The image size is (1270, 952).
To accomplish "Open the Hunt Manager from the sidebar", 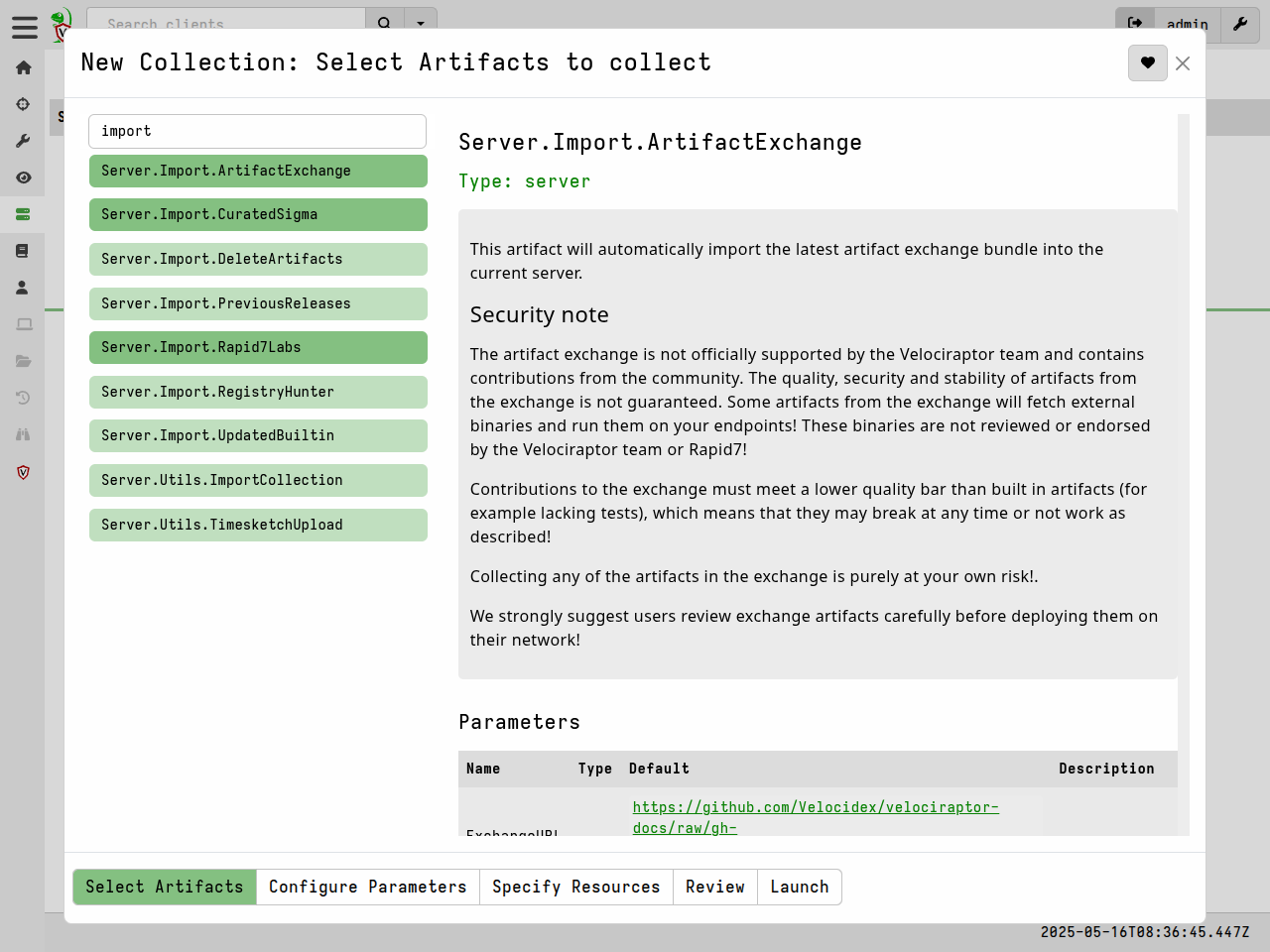I will 22,104.
